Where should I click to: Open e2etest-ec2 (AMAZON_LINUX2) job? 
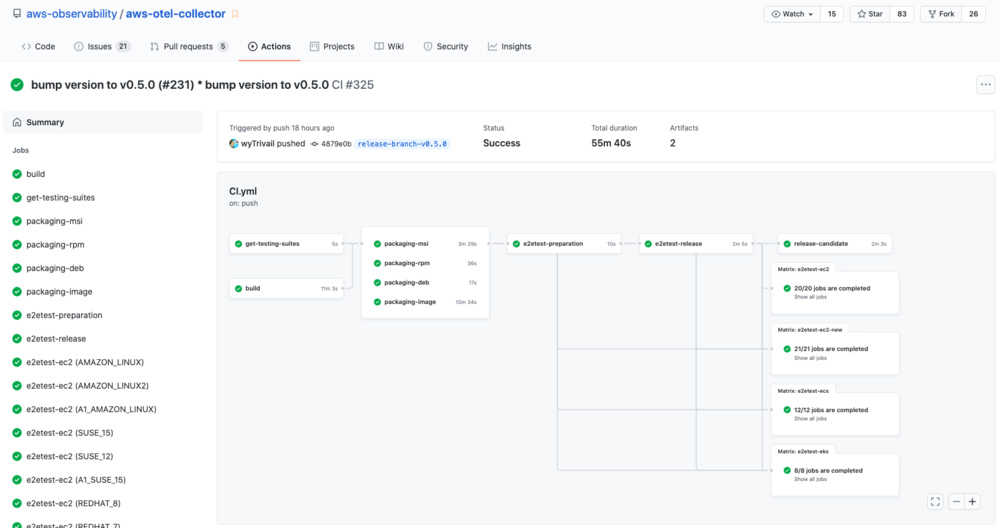point(87,386)
